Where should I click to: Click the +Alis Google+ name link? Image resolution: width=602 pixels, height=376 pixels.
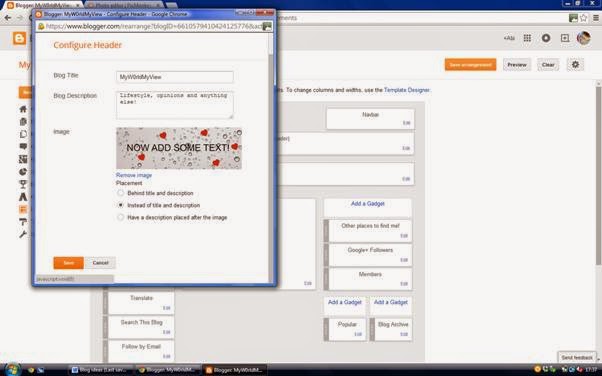coord(509,38)
